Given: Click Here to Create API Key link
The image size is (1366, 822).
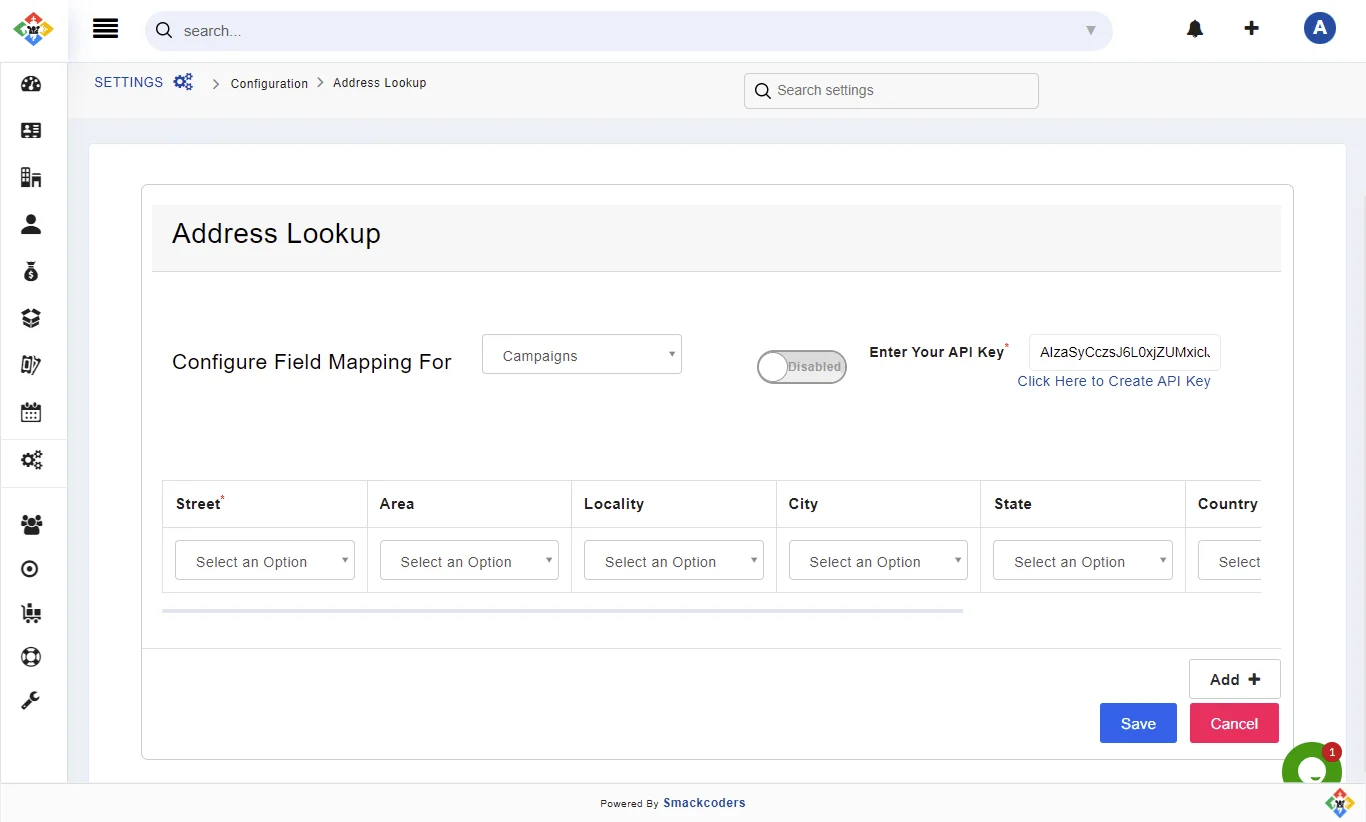Looking at the screenshot, I should point(1114,381).
